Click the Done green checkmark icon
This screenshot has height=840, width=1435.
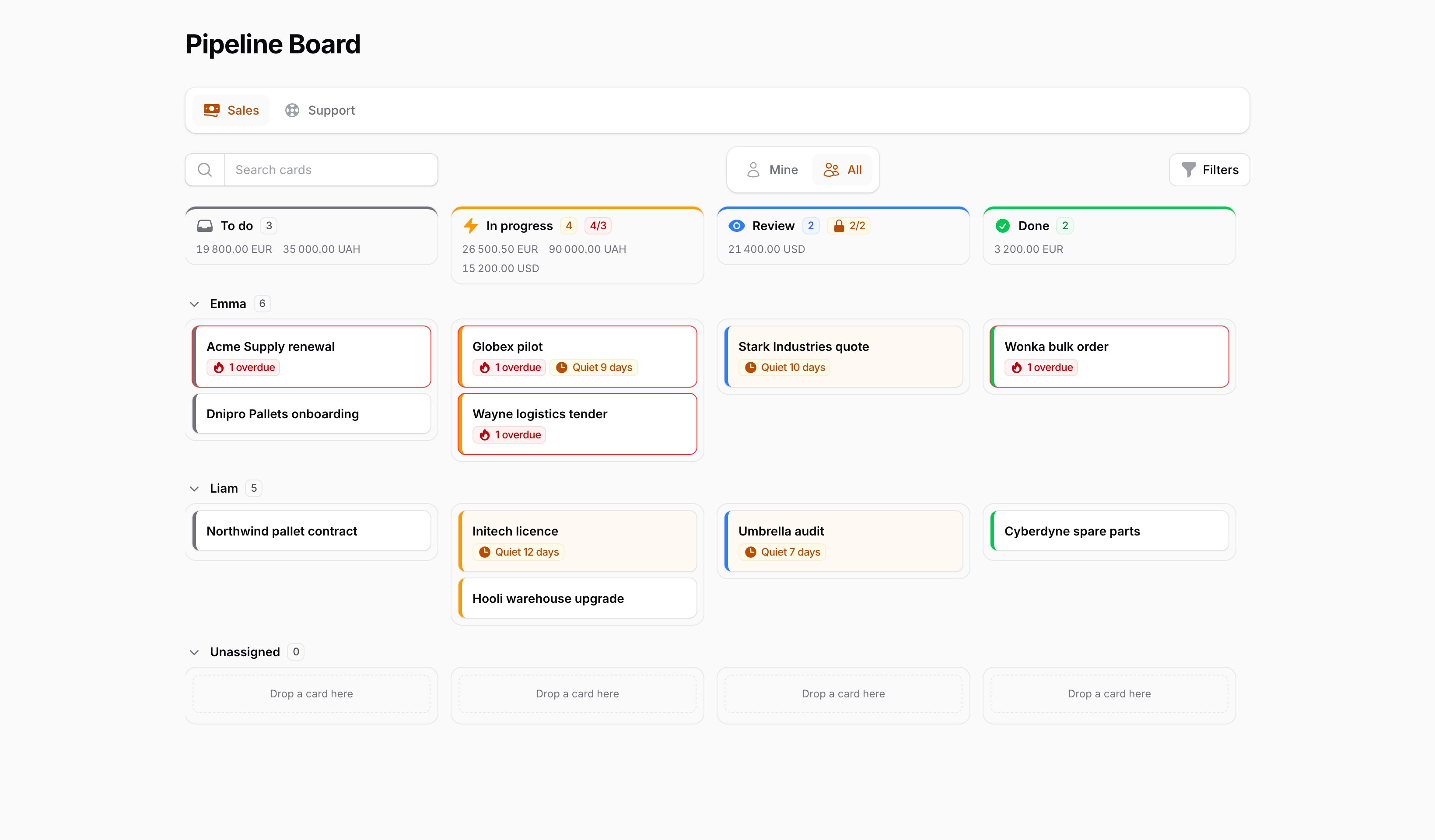click(x=1002, y=226)
